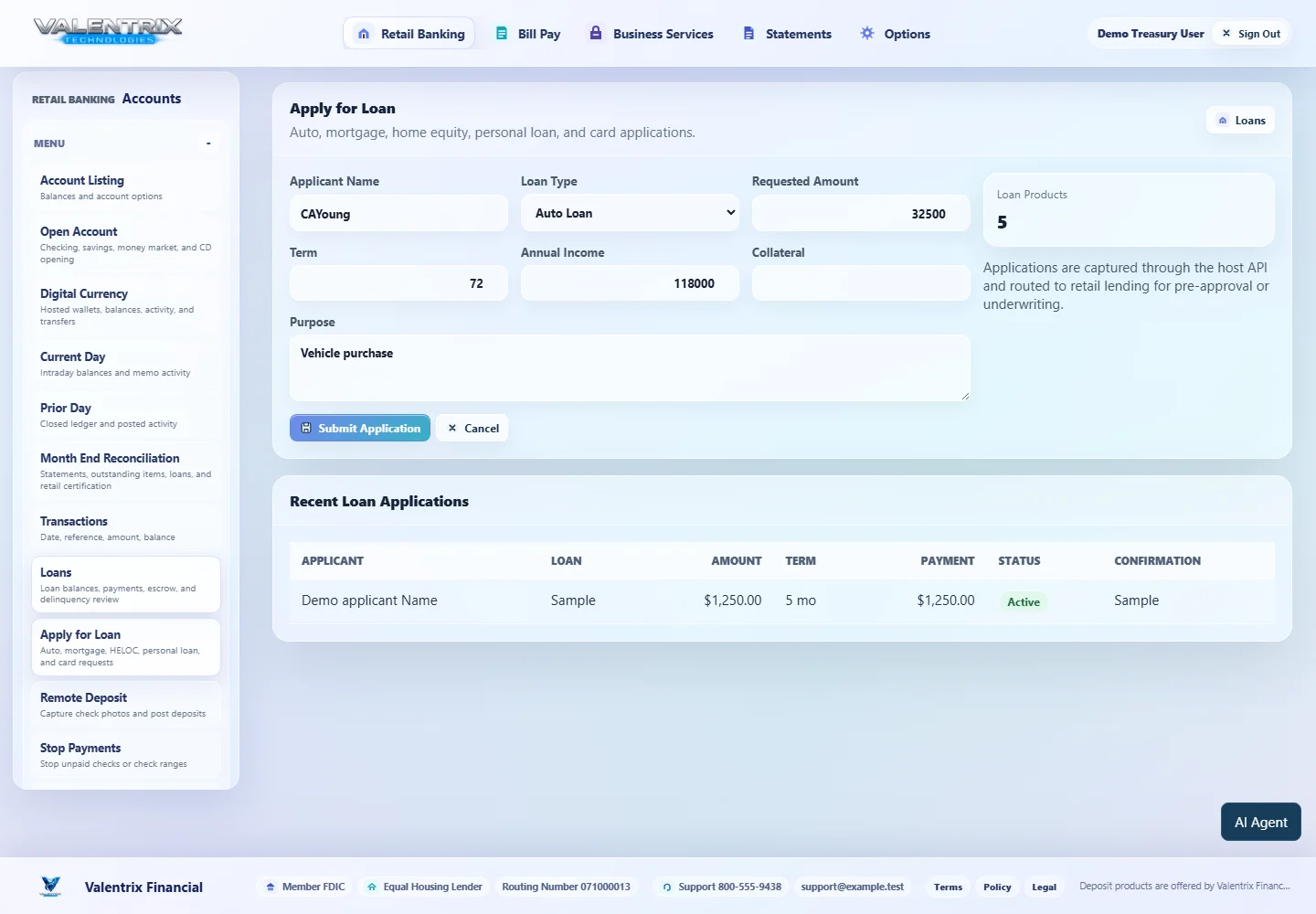This screenshot has height=914, width=1316.
Task: Click the Options gear icon
Action: (x=867, y=33)
